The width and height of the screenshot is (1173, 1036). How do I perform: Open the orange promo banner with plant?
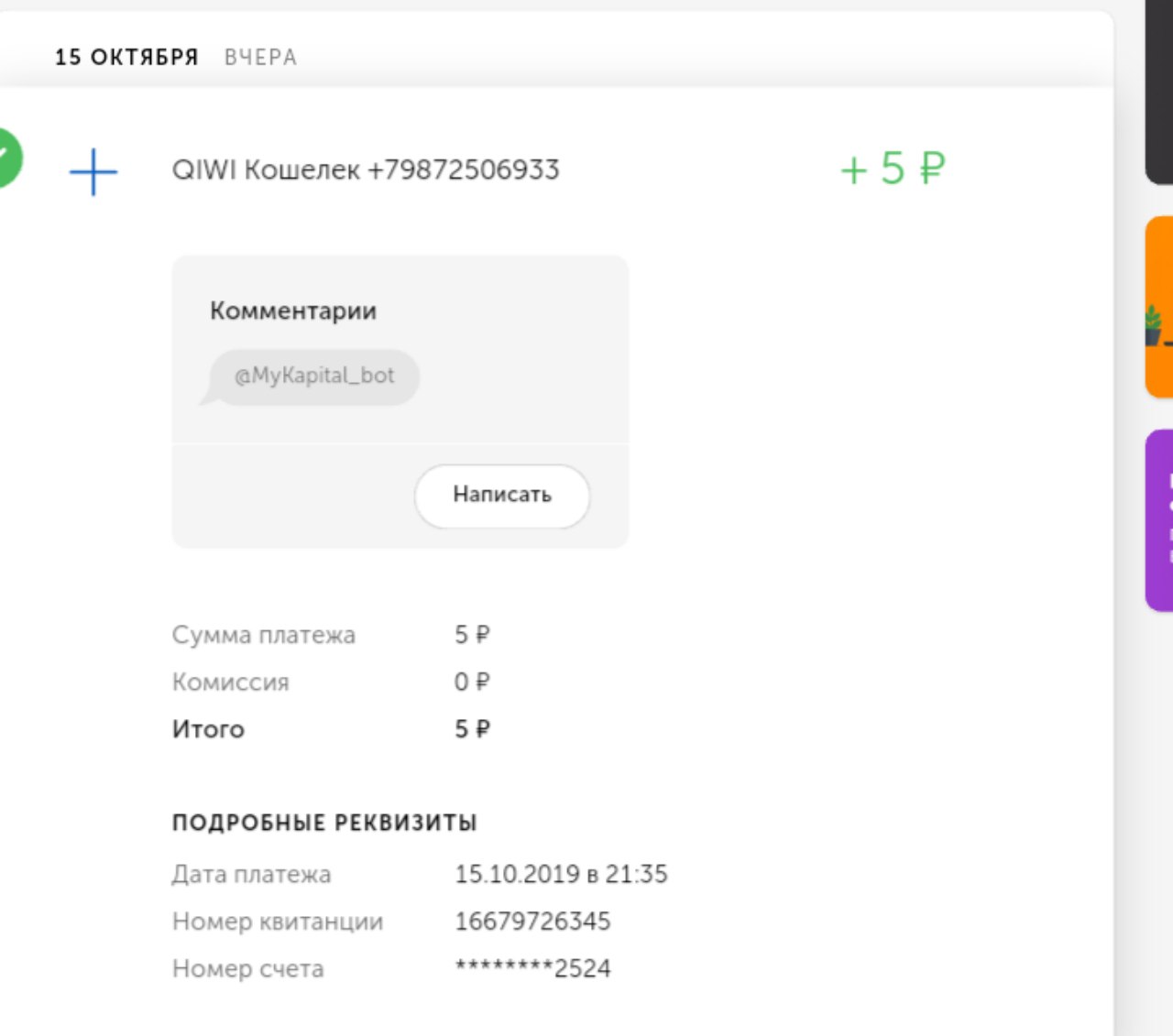coord(1159,307)
